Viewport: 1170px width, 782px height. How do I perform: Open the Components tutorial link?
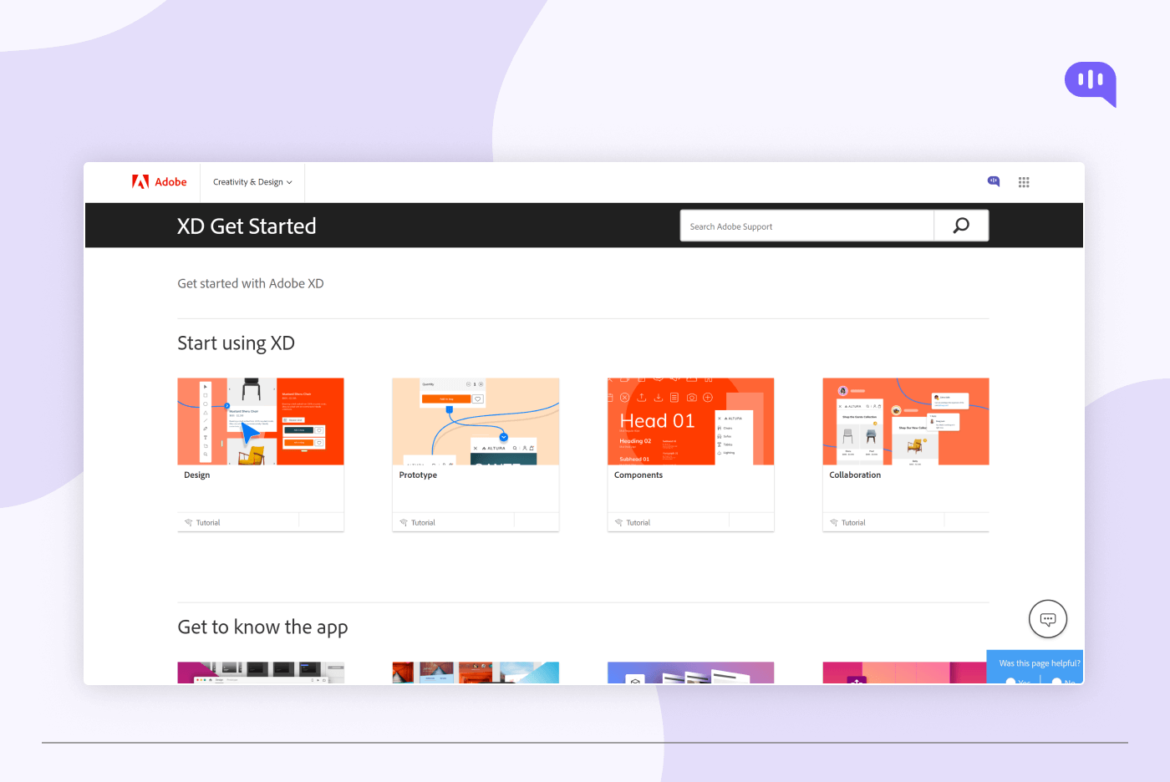[x=638, y=474]
